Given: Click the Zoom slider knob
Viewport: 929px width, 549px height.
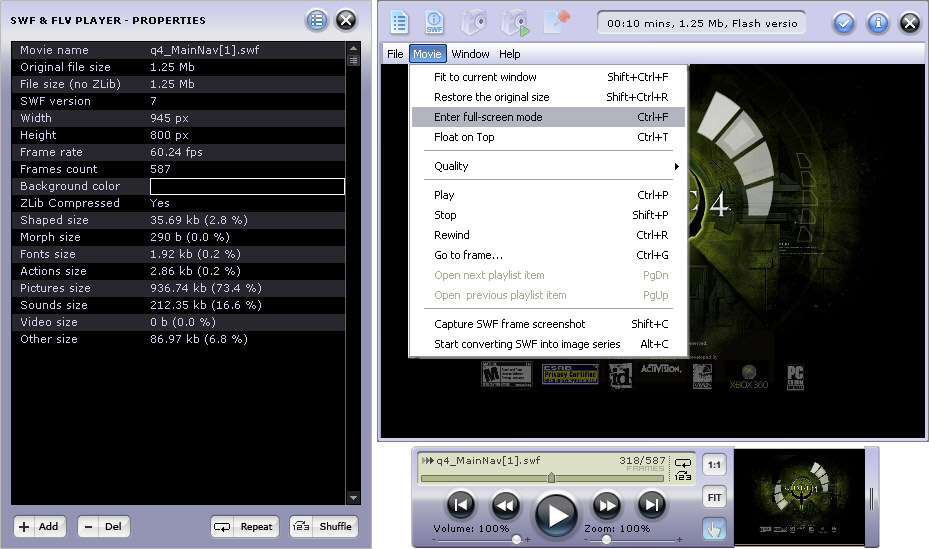Looking at the screenshot, I should (606, 540).
